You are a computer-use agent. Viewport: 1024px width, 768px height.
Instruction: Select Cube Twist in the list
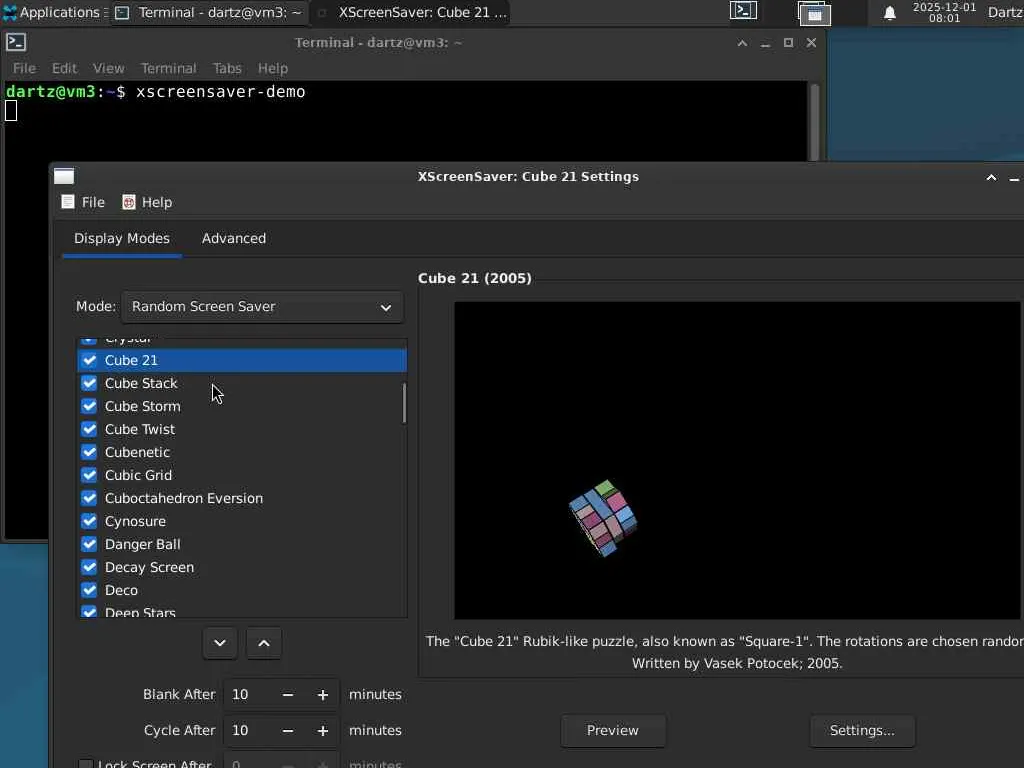click(x=242, y=429)
